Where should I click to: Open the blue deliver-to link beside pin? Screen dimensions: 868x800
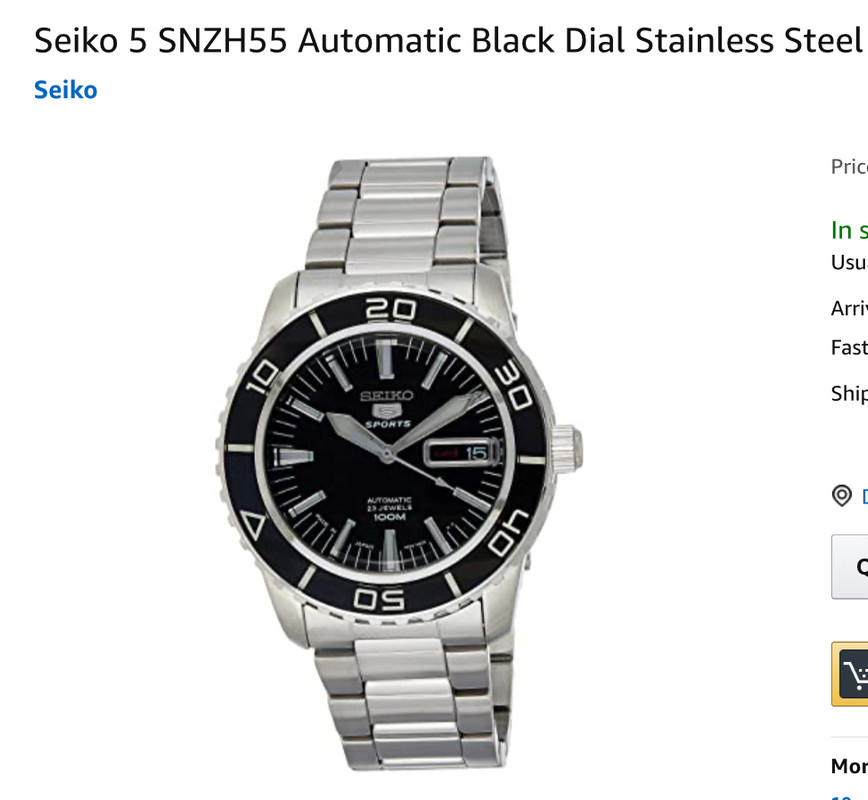[865, 496]
